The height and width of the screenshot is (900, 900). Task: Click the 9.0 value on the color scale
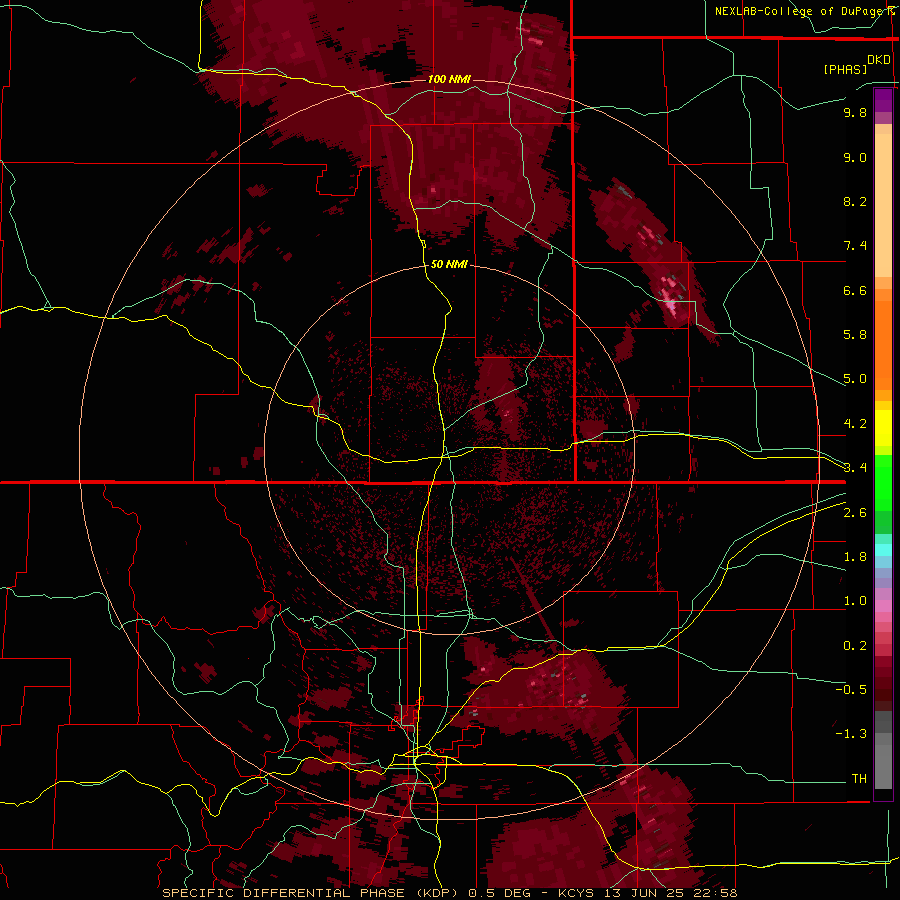tap(855, 157)
